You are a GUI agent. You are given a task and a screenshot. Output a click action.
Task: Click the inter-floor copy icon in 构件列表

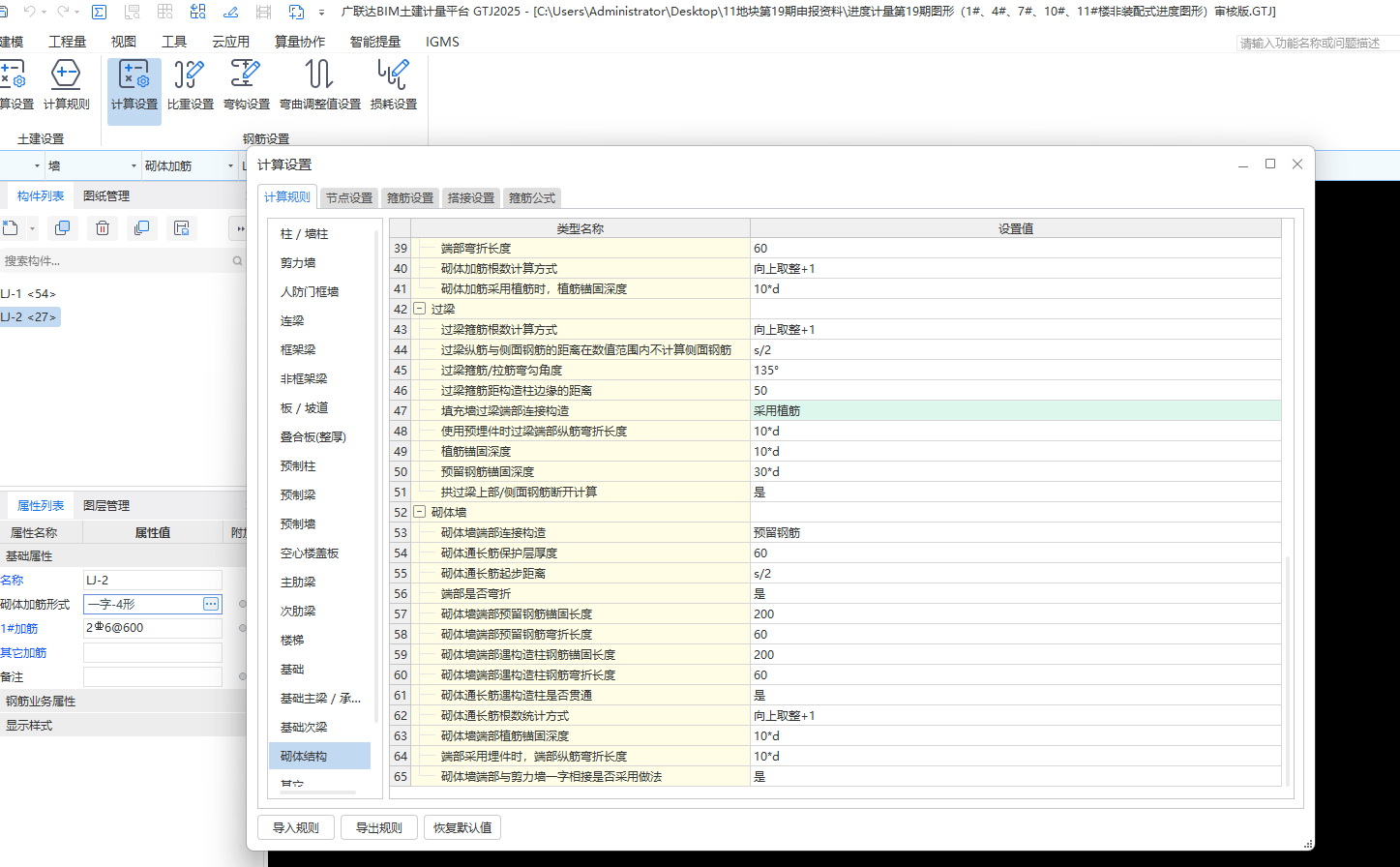[141, 228]
